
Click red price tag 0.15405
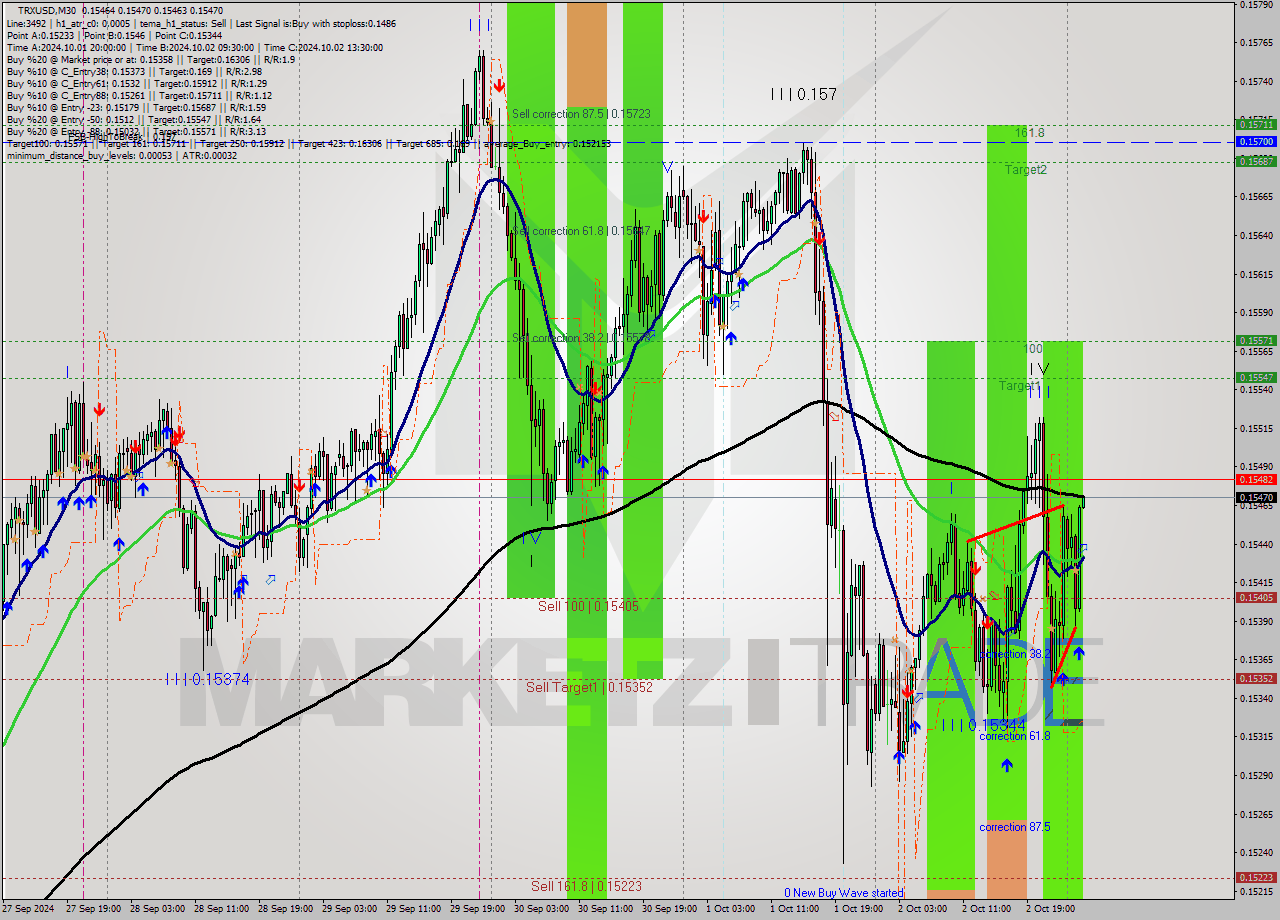coord(1257,598)
